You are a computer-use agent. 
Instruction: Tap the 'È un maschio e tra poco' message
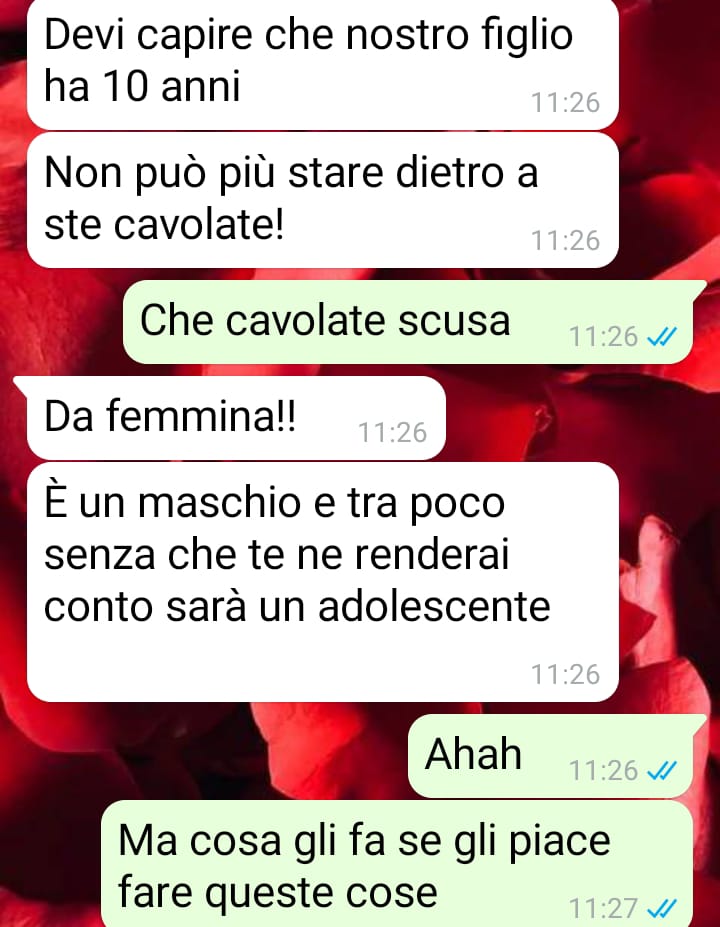[x=323, y=582]
